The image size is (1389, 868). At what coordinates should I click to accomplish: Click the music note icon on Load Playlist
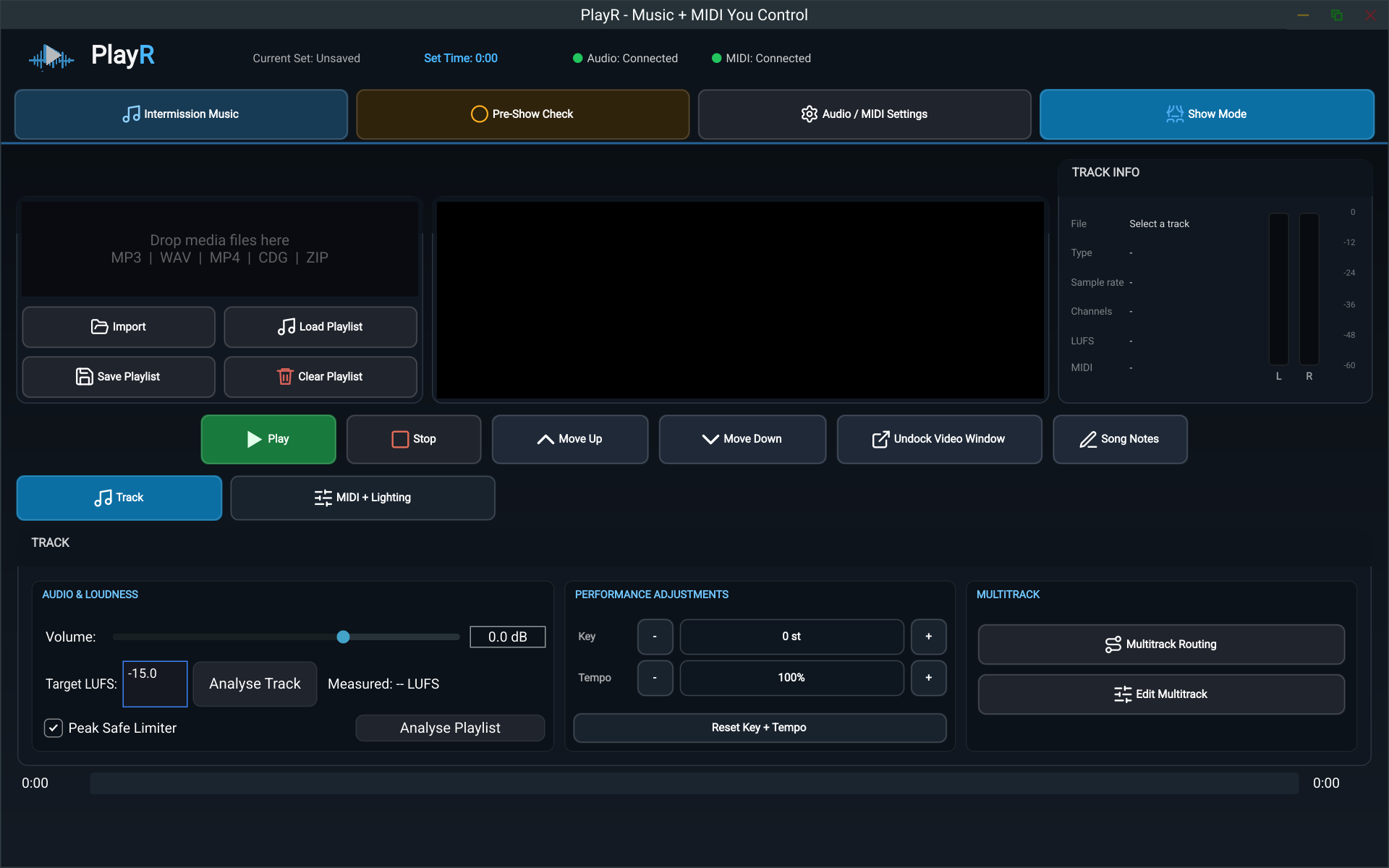click(286, 327)
